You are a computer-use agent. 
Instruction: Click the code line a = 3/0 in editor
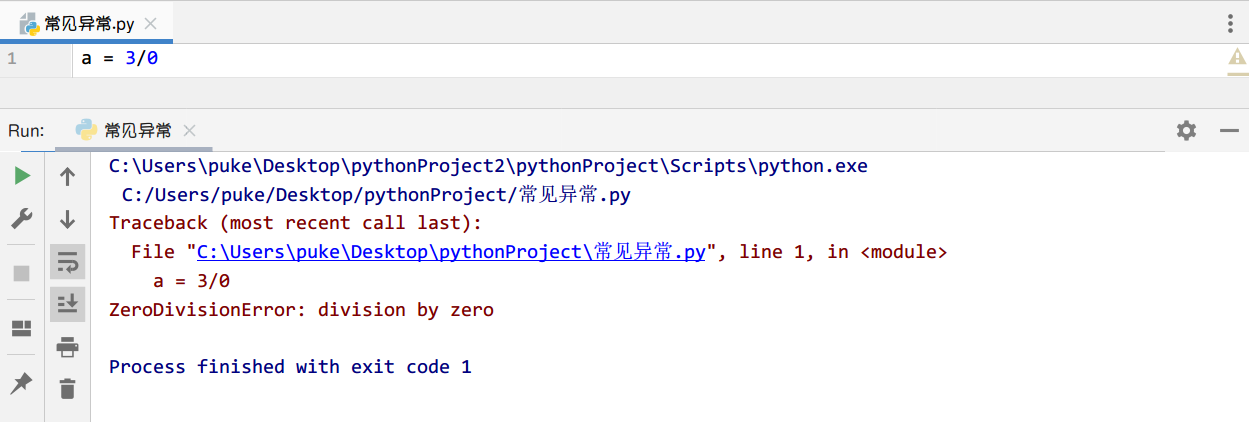(x=120, y=59)
